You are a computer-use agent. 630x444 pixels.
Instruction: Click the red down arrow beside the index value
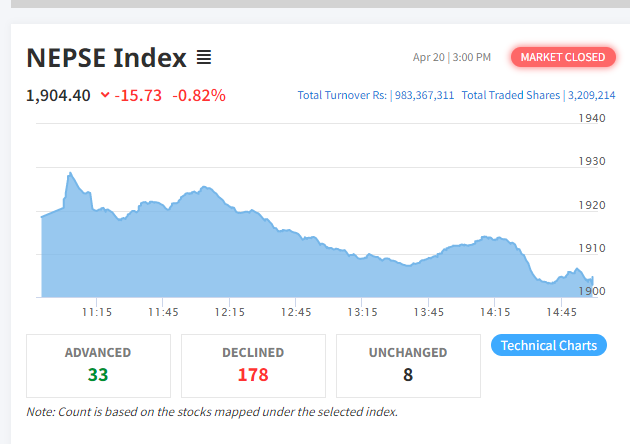[x=105, y=96]
